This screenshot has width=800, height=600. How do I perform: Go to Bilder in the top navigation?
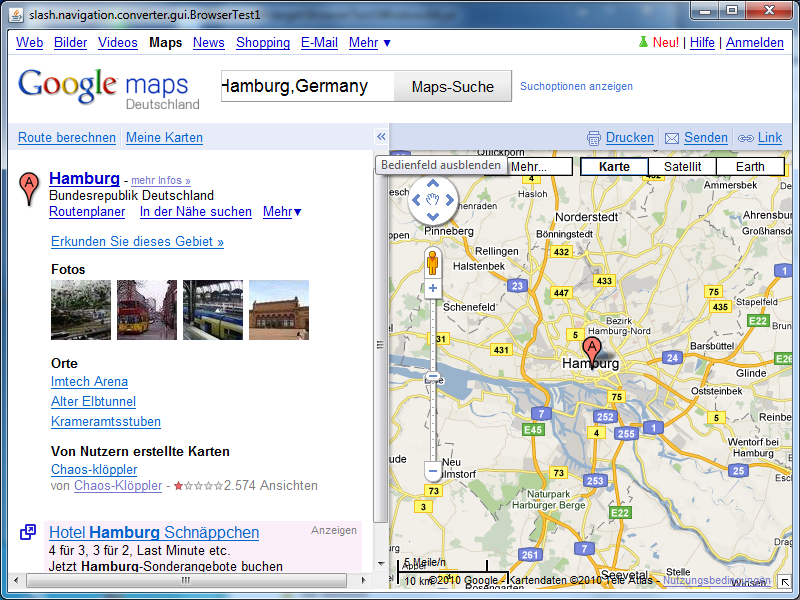(x=71, y=43)
